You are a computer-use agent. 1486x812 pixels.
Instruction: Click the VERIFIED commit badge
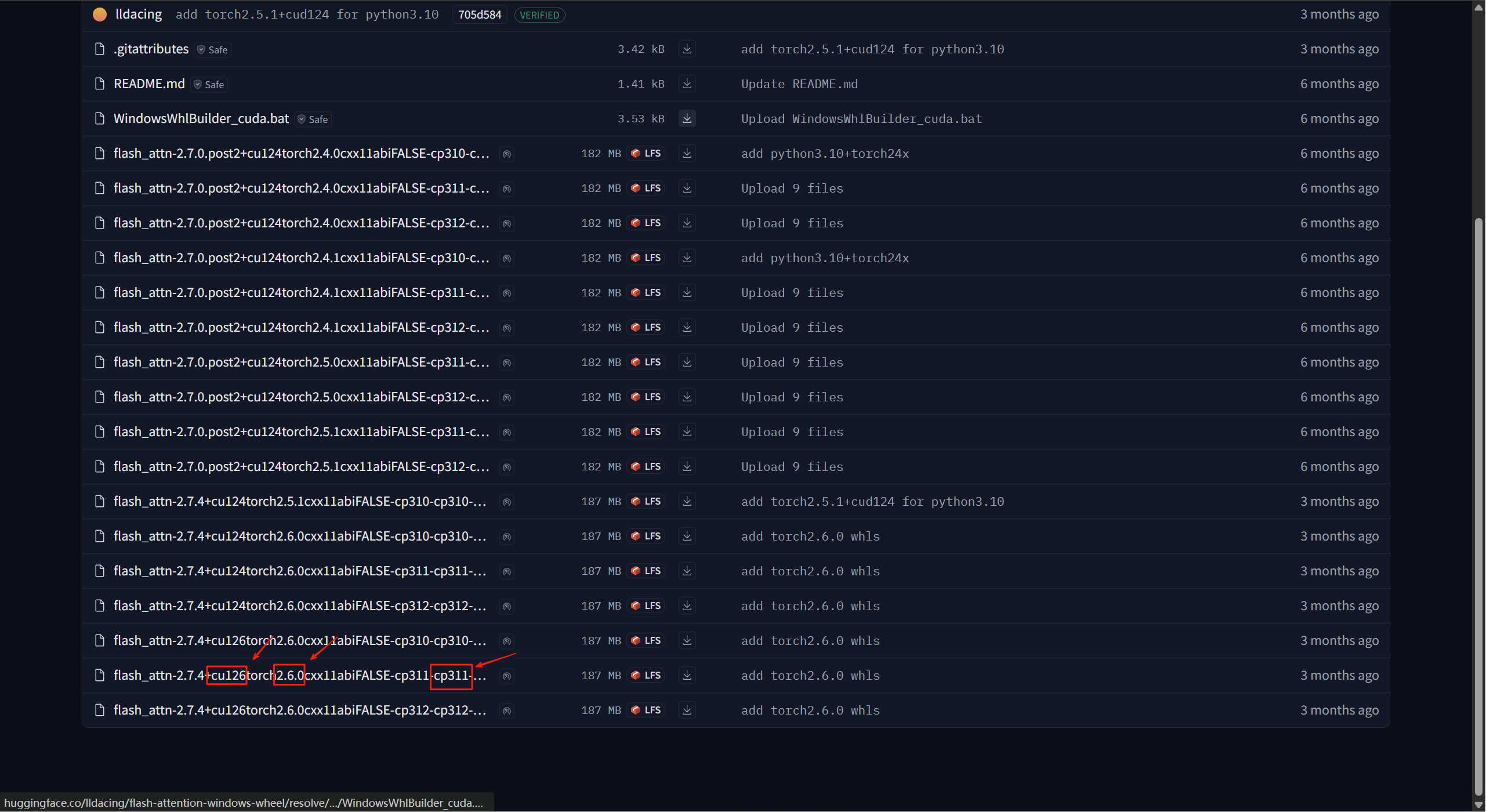(x=539, y=15)
